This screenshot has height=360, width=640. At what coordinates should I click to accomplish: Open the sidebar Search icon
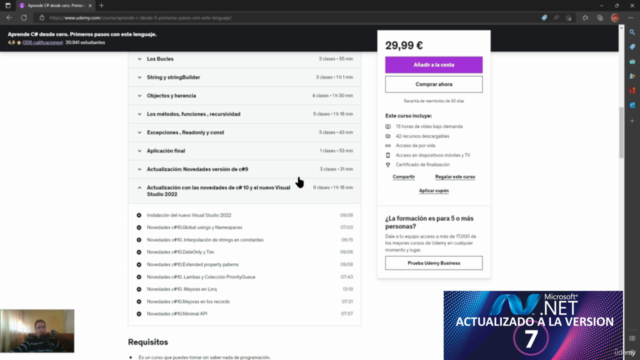(x=632, y=32)
